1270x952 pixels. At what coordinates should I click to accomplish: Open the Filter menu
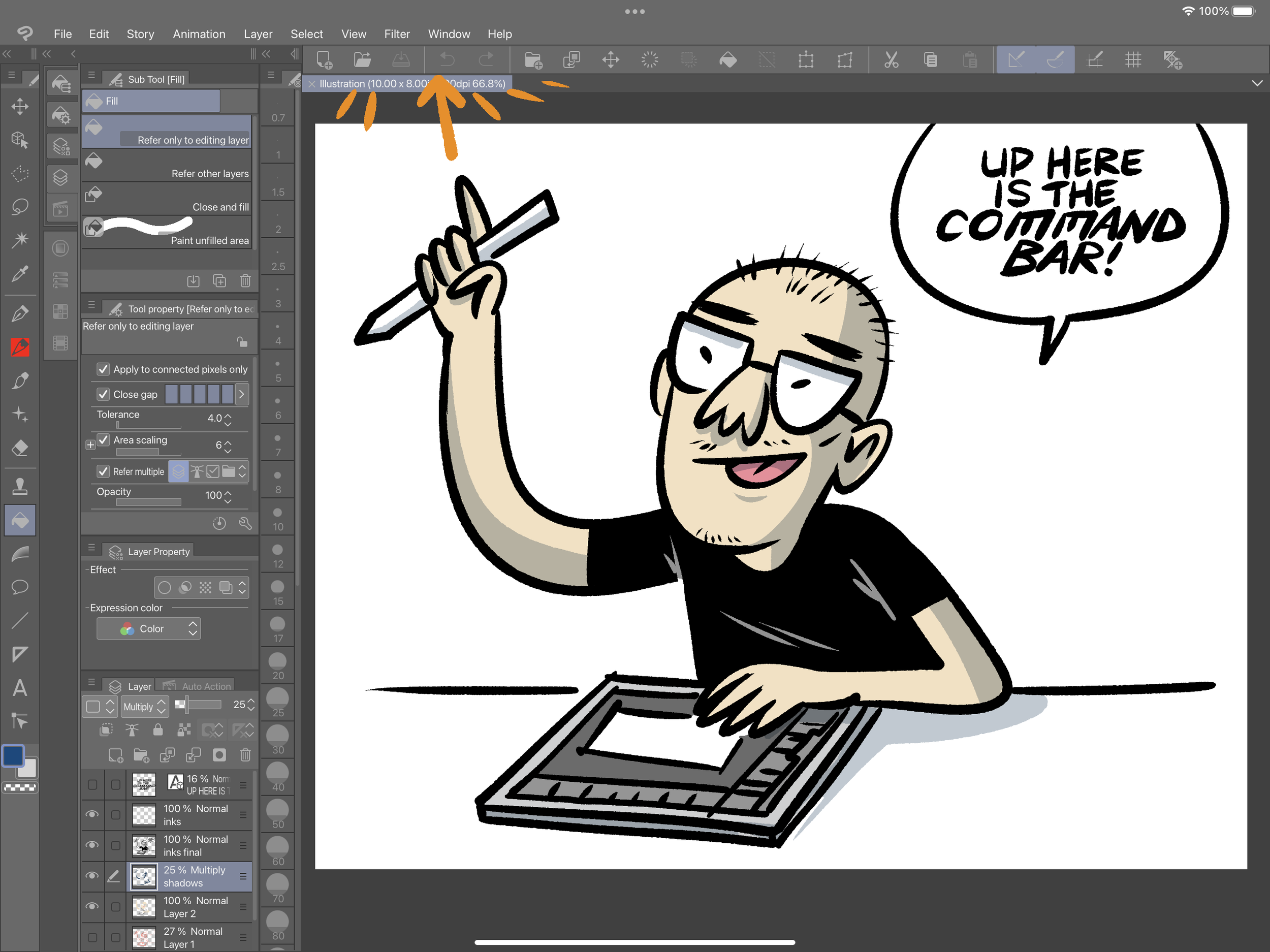coord(397,34)
